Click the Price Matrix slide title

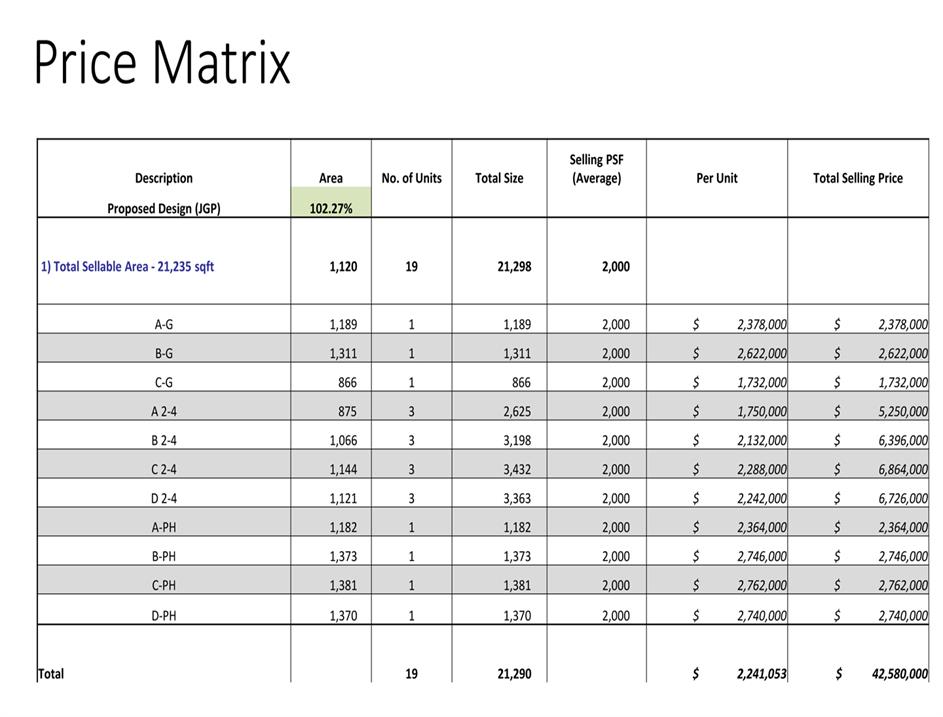pyautogui.click(x=162, y=62)
